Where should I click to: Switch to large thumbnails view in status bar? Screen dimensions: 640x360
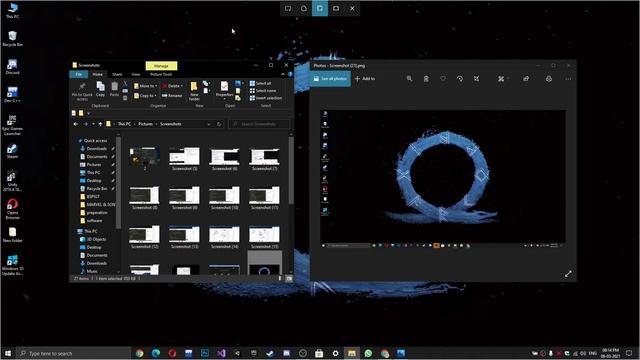(x=290, y=278)
